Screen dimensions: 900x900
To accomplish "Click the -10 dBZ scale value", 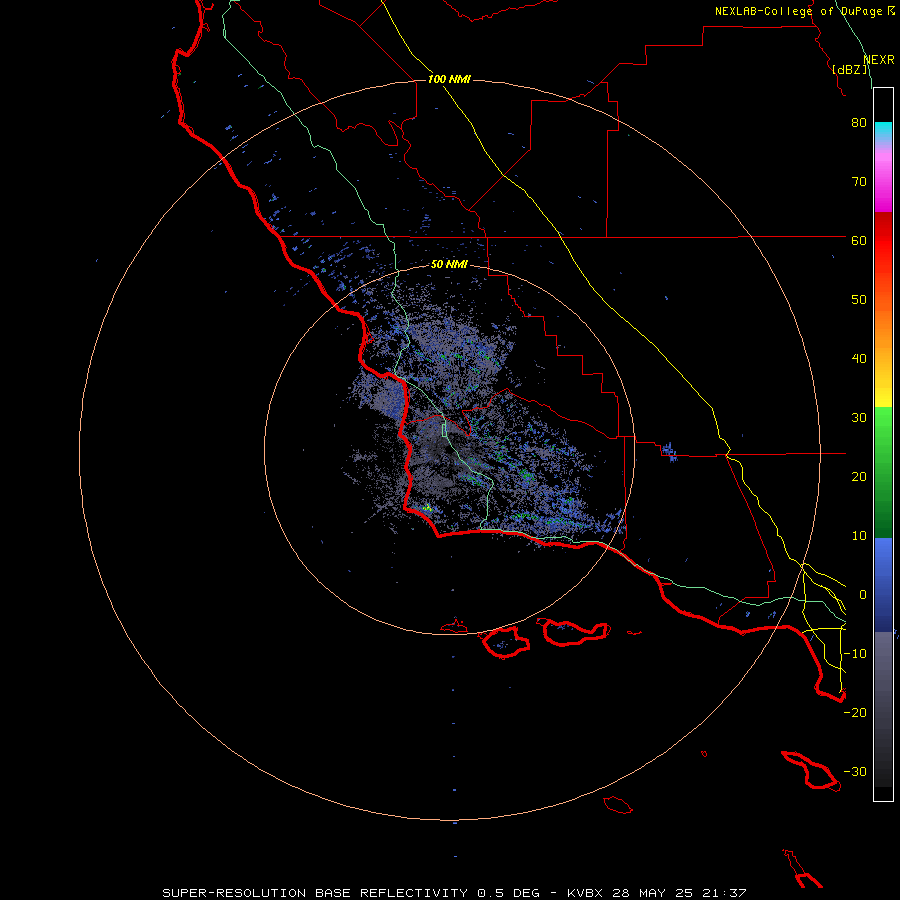I will 855,653.
